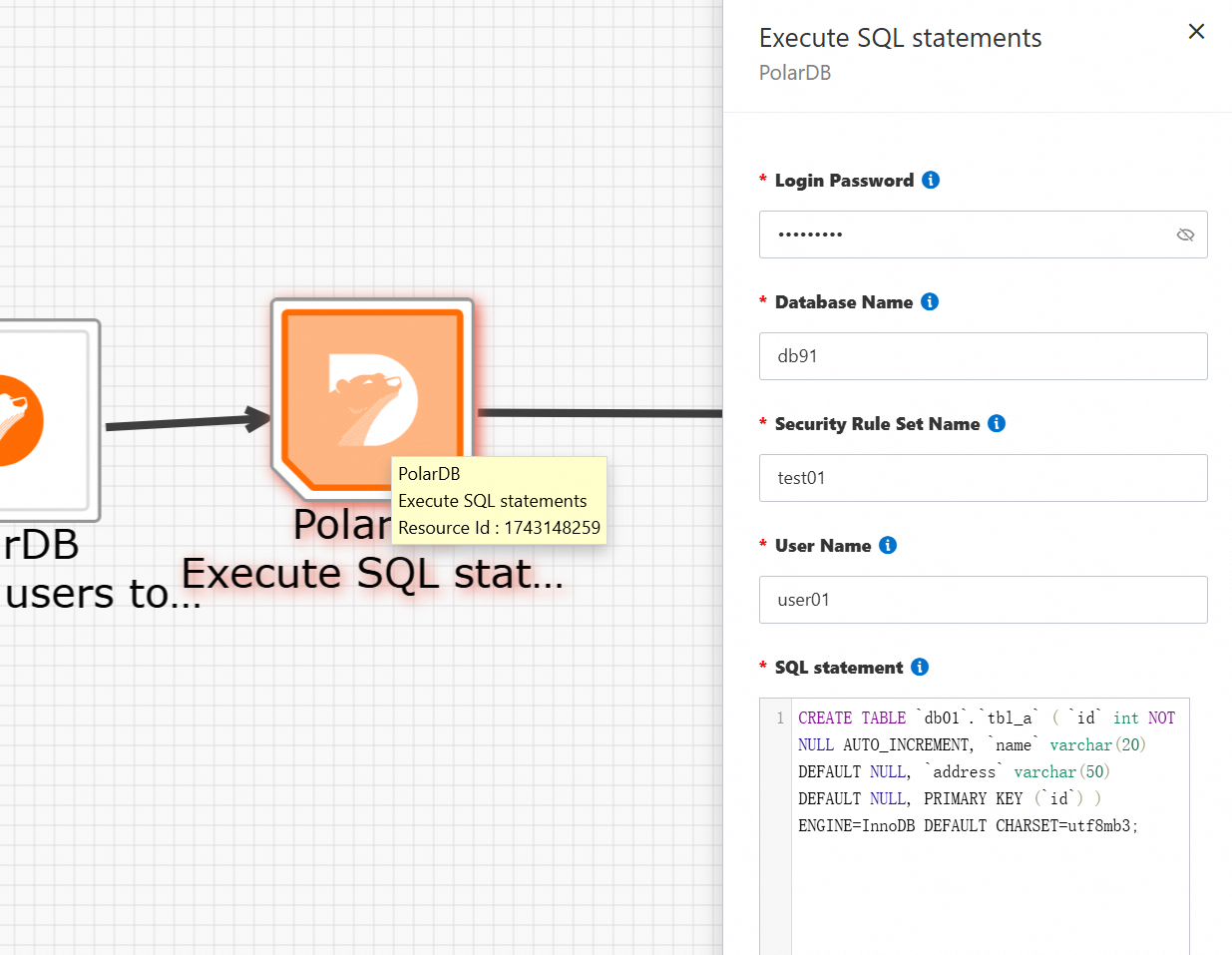Click 'Resource Id : 1743148259' in tooltip

(499, 528)
